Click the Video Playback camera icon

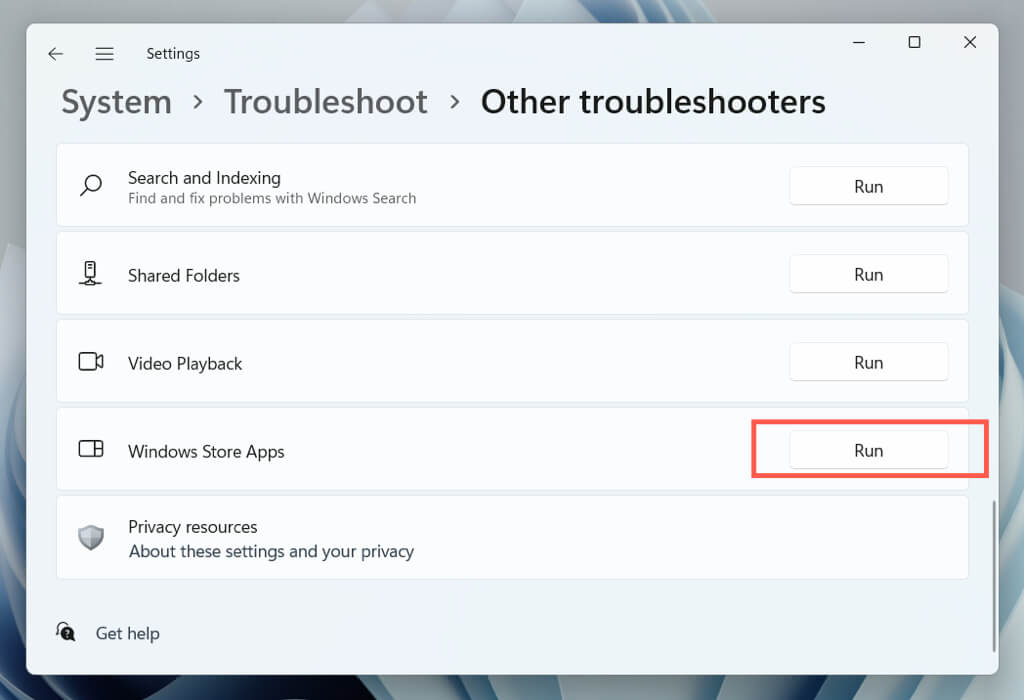(91, 362)
